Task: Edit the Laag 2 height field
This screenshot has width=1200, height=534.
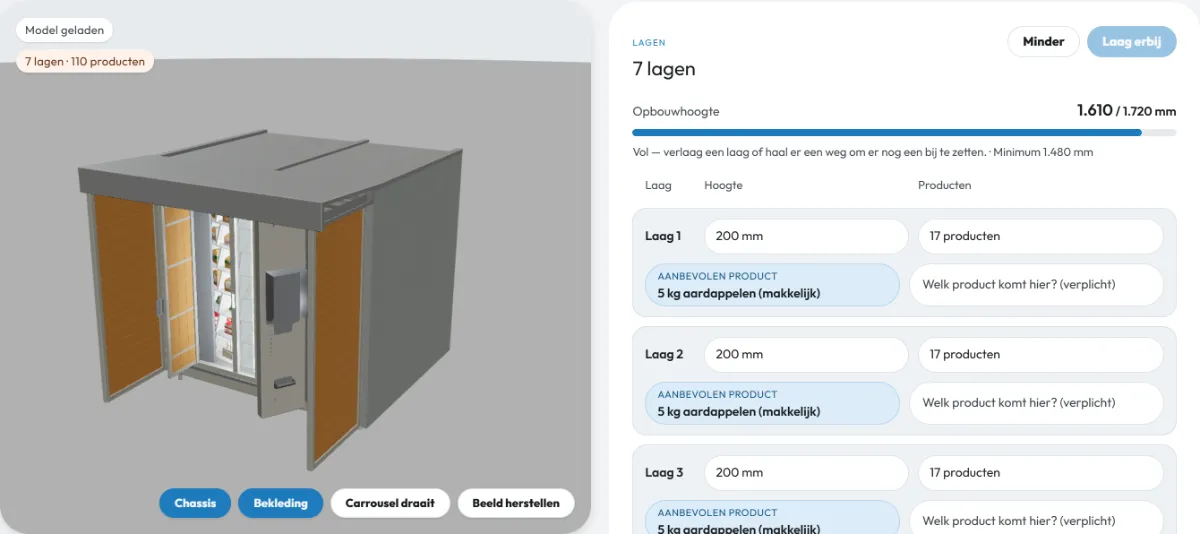Action: 806,354
